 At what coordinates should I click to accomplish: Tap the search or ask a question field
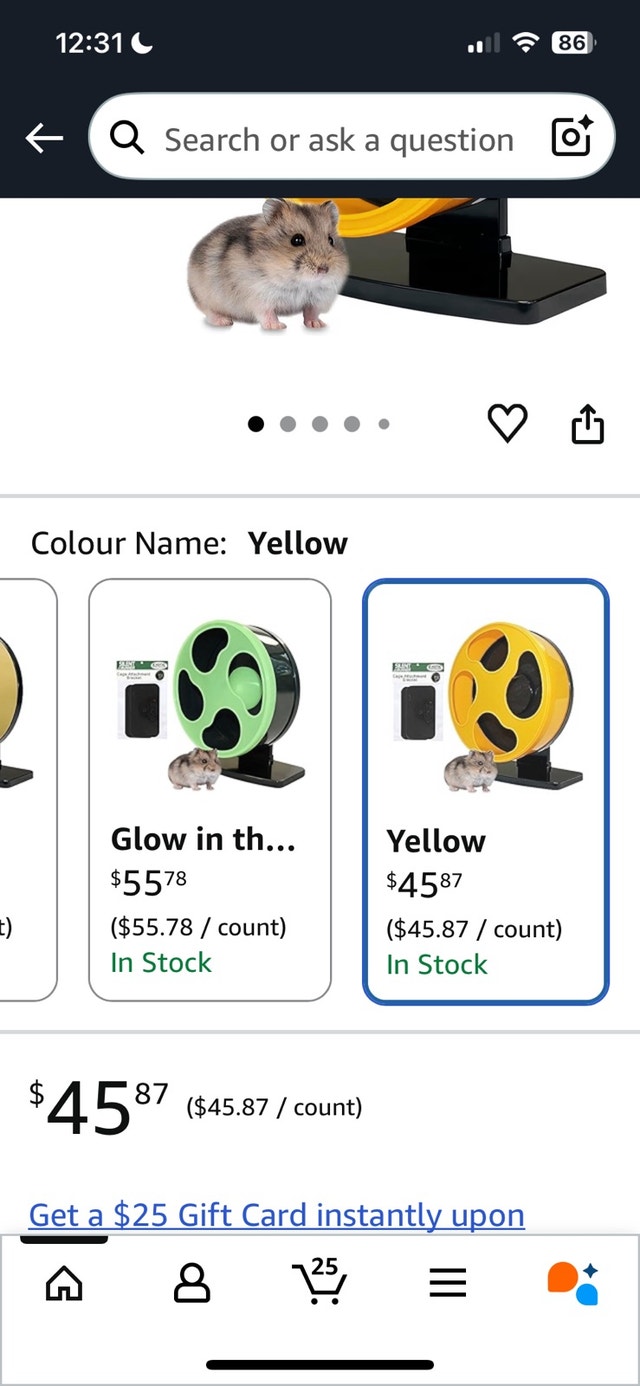338,140
